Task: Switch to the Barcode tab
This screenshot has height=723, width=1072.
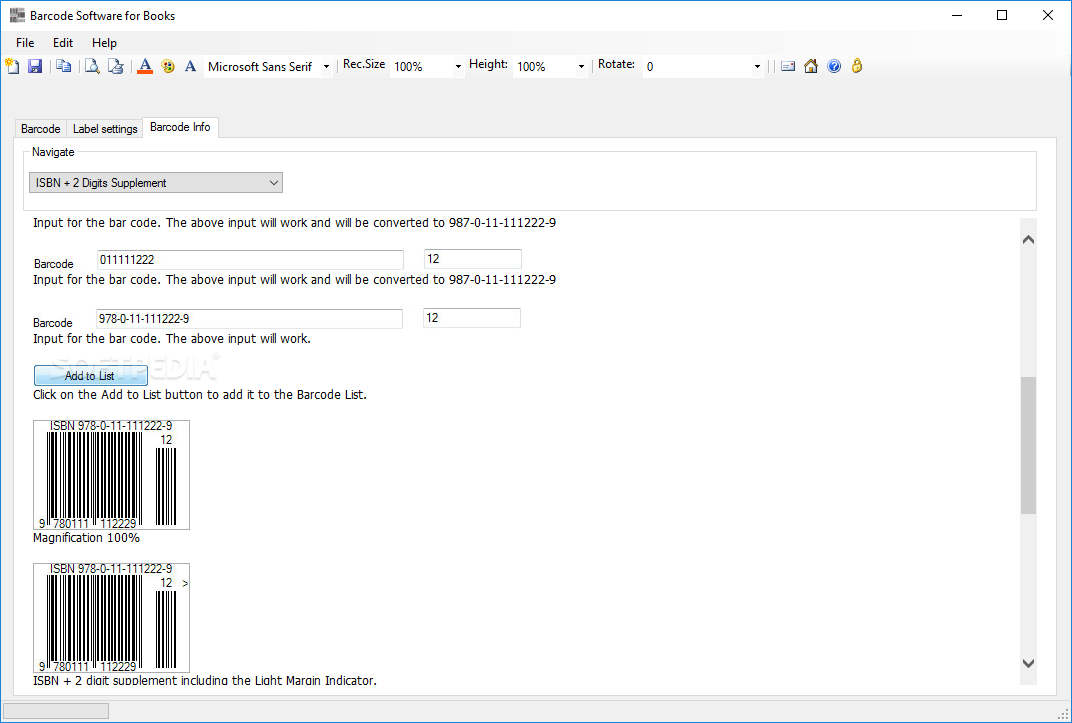Action: click(40, 128)
